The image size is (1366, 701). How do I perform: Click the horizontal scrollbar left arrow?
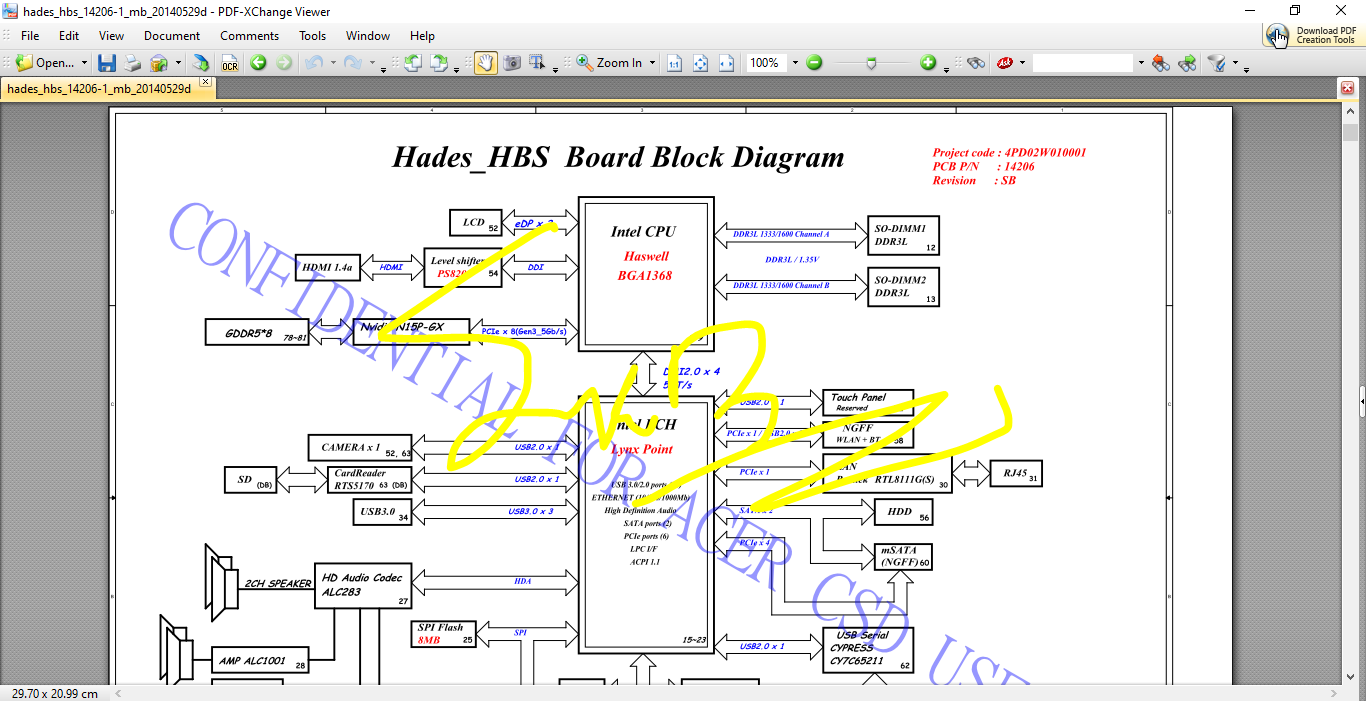click(119, 693)
